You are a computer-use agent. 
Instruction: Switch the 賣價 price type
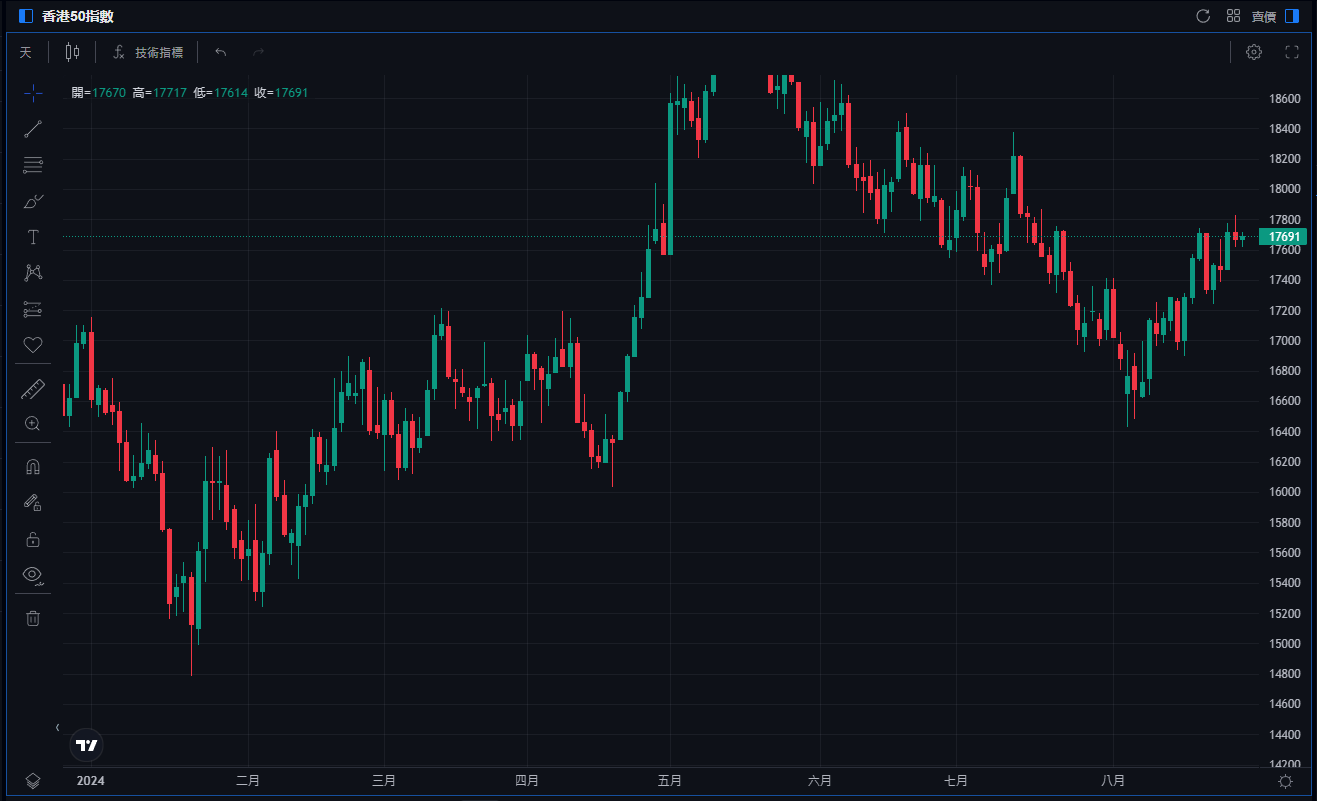tap(1264, 16)
